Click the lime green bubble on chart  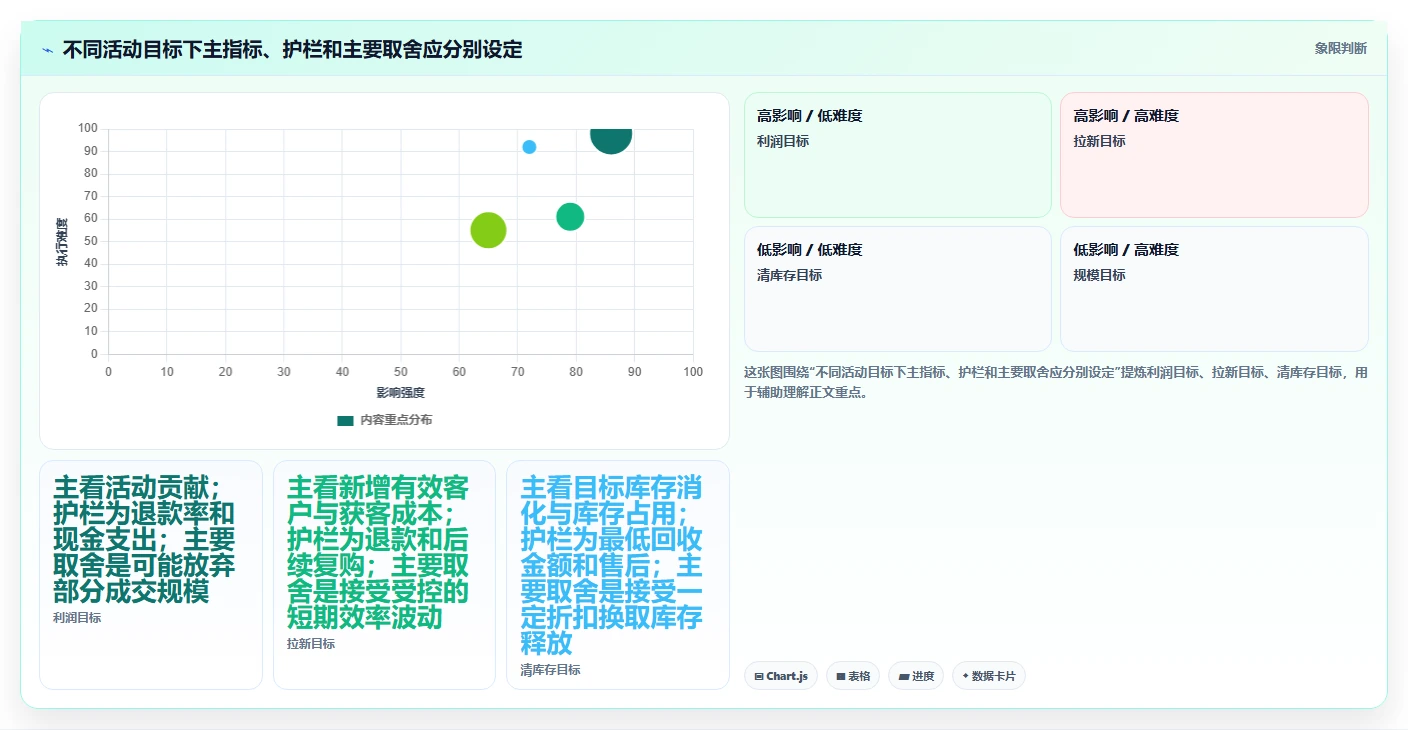[488, 230]
